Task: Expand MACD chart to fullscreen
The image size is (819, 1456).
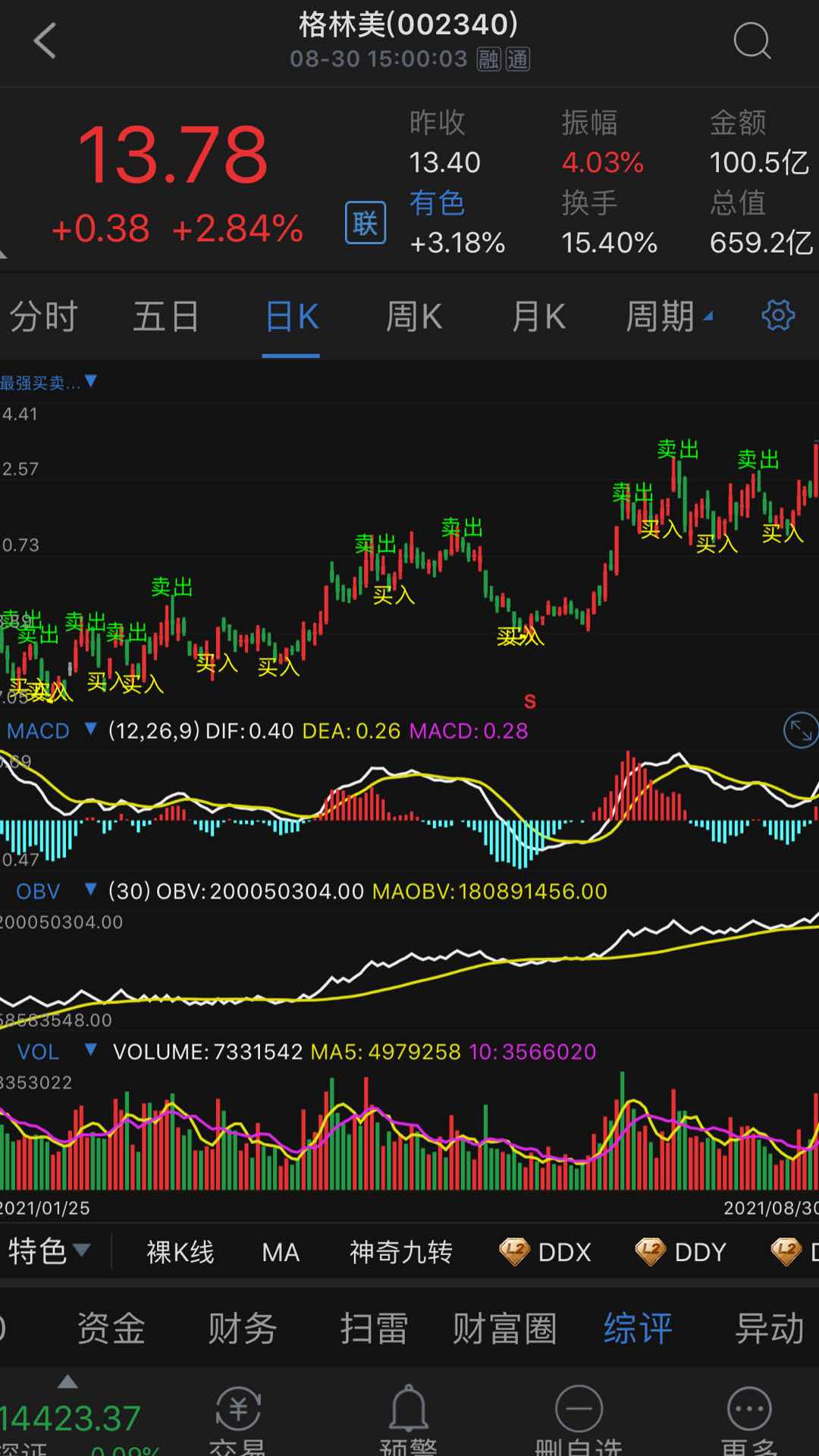Action: [800, 730]
